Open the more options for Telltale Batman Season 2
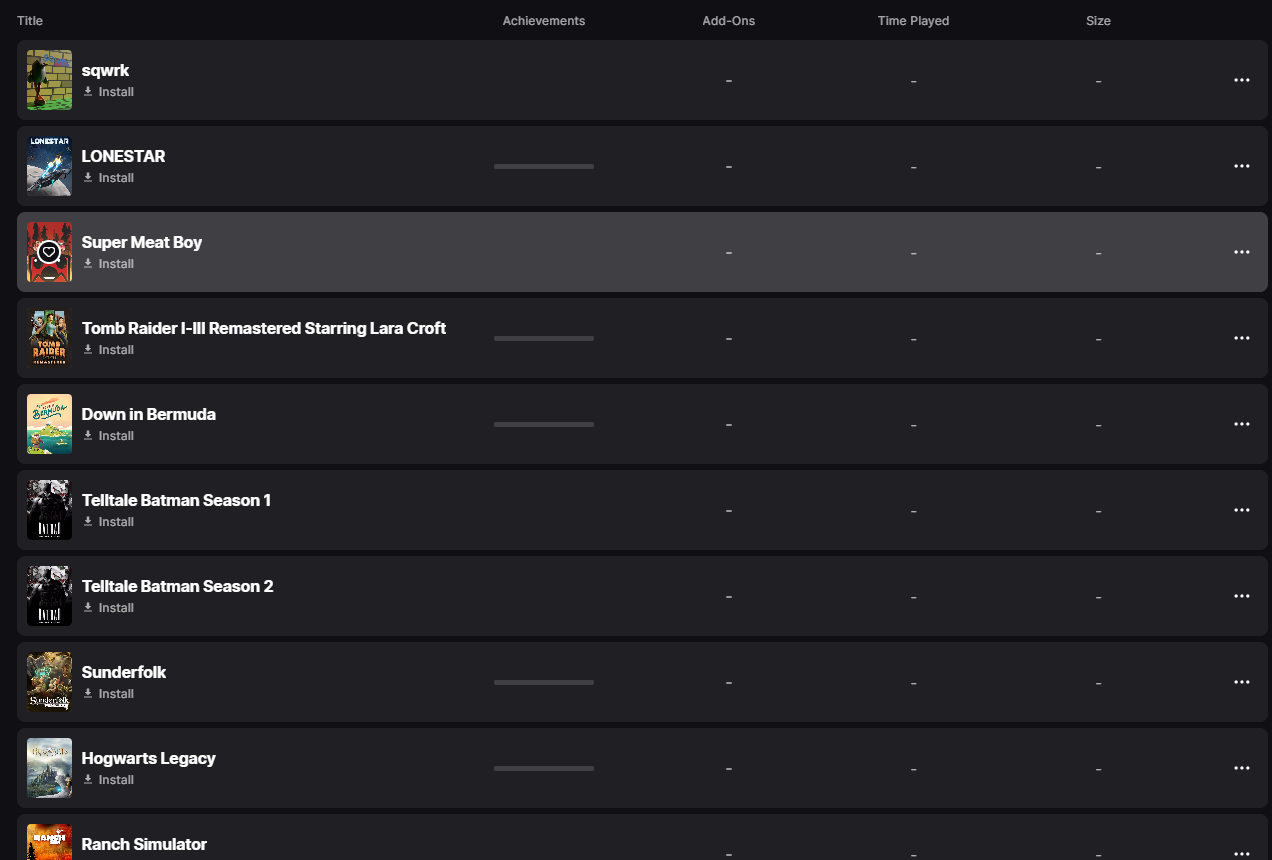This screenshot has width=1272, height=860. click(1242, 596)
